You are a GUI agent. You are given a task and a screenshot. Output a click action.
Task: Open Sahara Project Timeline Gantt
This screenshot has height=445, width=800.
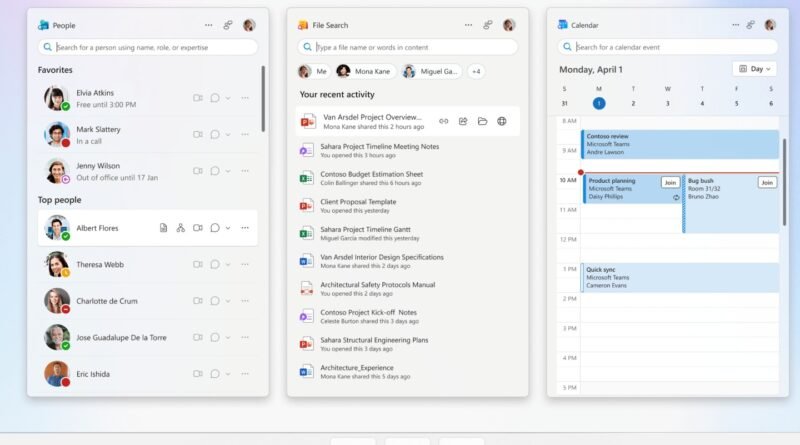pyautogui.click(x=407, y=233)
